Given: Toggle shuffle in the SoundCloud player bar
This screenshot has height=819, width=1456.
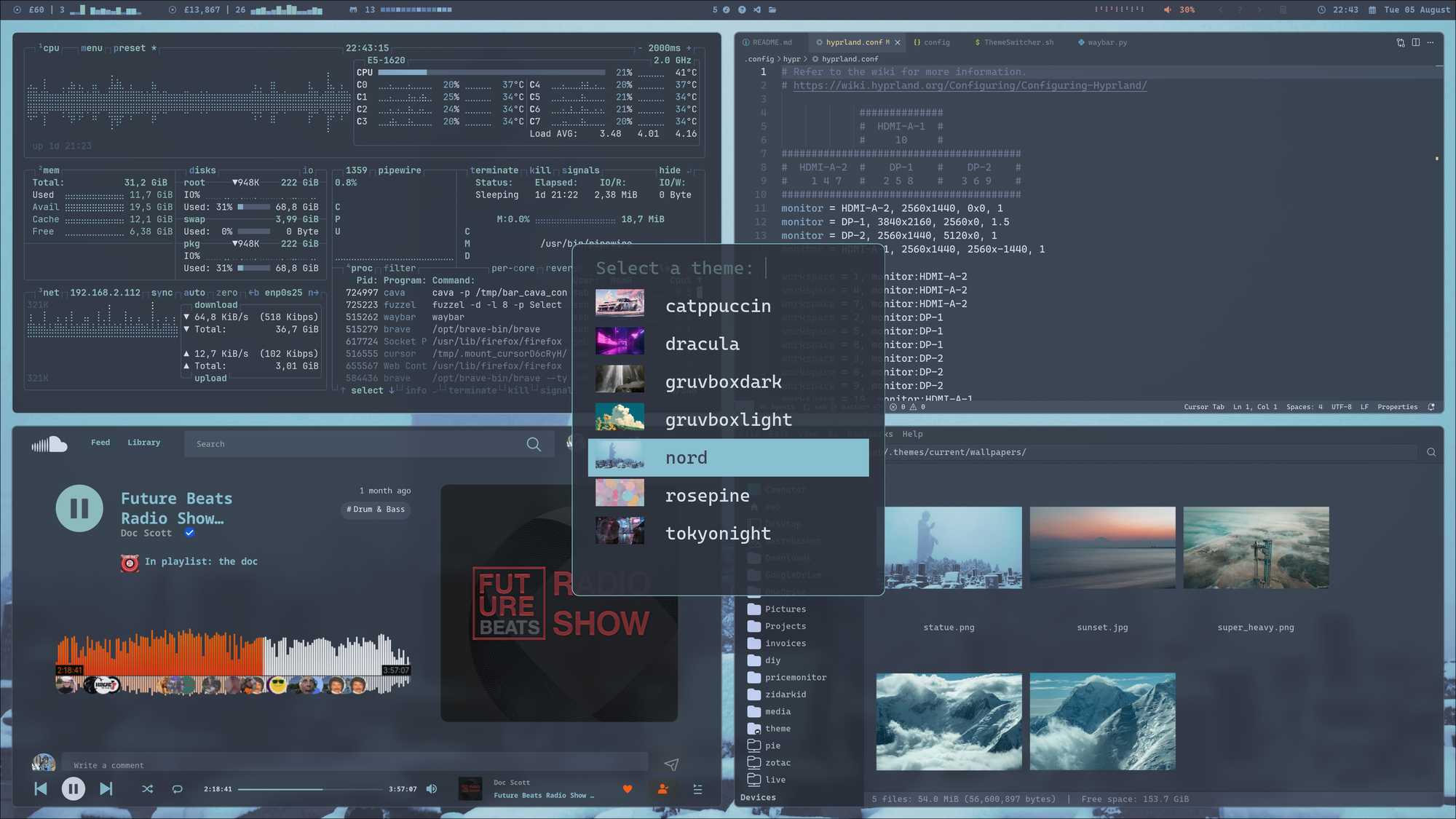Looking at the screenshot, I should [x=148, y=789].
